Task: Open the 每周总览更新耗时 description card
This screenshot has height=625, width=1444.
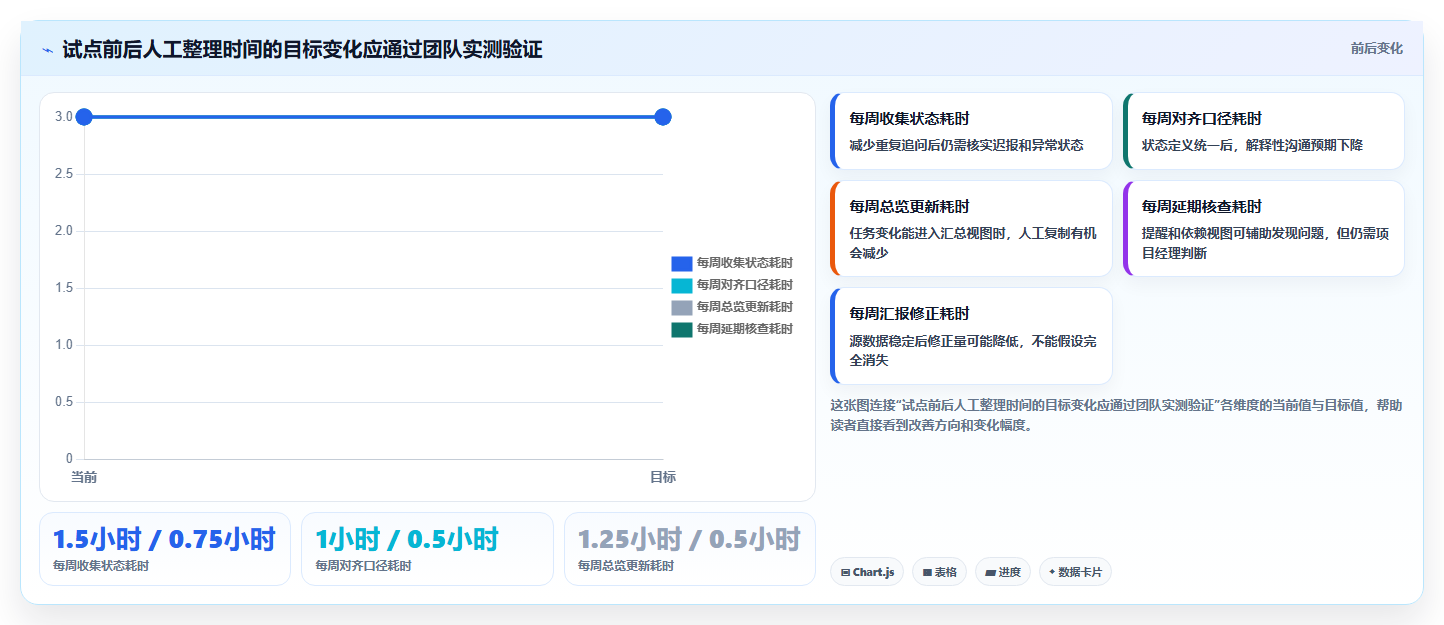Action: pyautogui.click(x=971, y=228)
